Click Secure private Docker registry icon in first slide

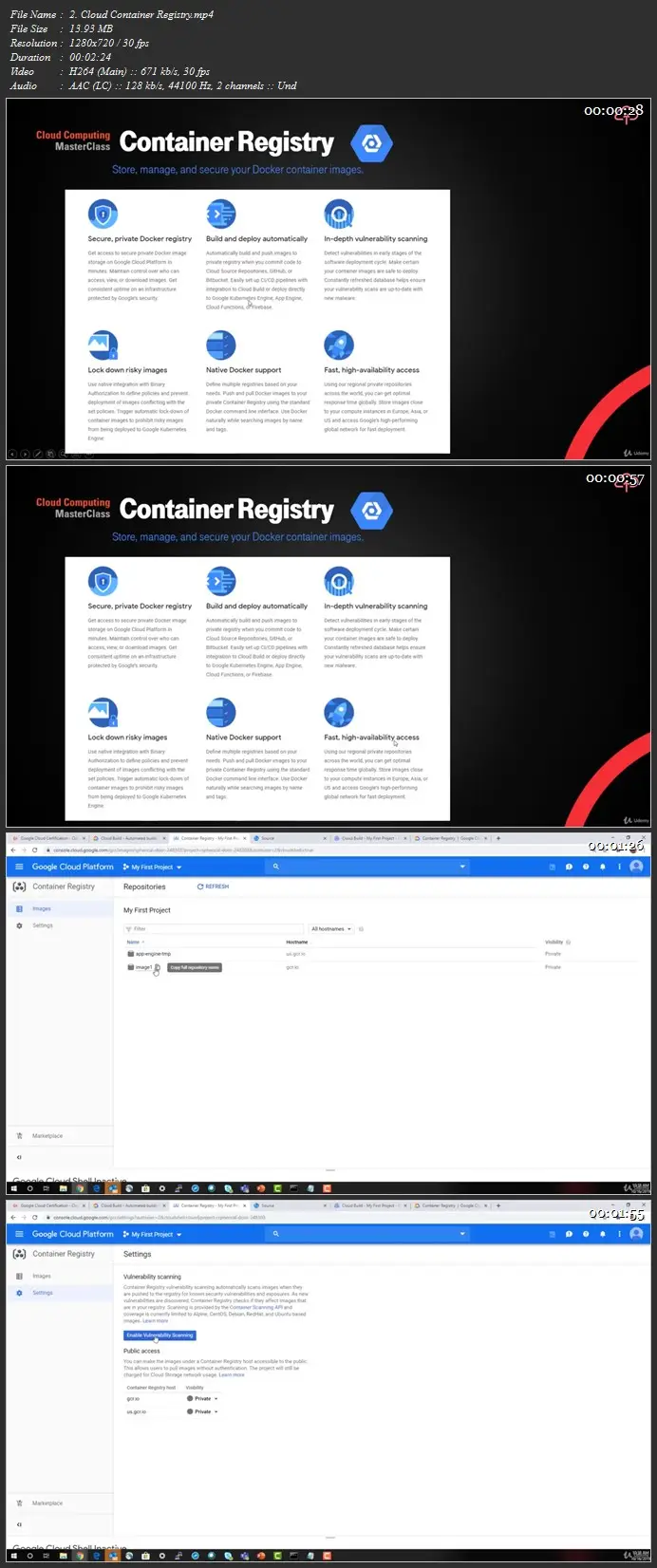pos(103,214)
